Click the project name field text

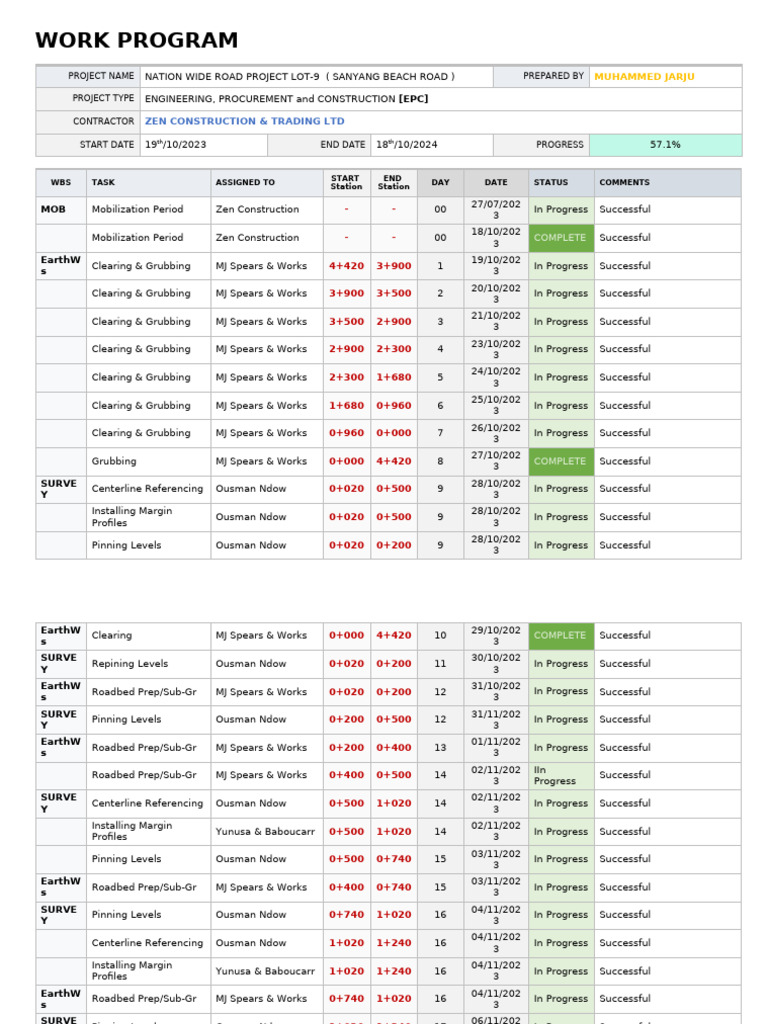click(299, 76)
